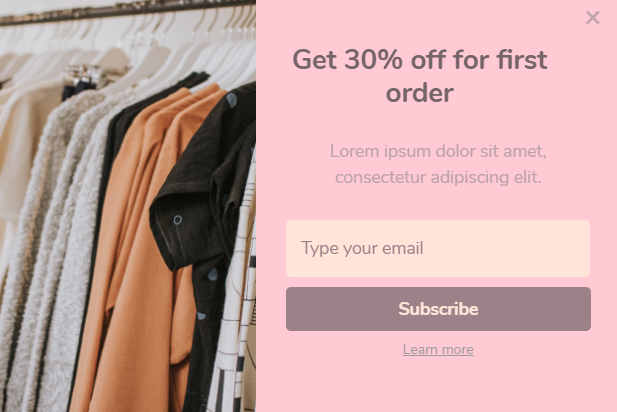The image size is (617, 412).
Task: Click the '30%' text in the headline
Action: (x=373, y=59)
